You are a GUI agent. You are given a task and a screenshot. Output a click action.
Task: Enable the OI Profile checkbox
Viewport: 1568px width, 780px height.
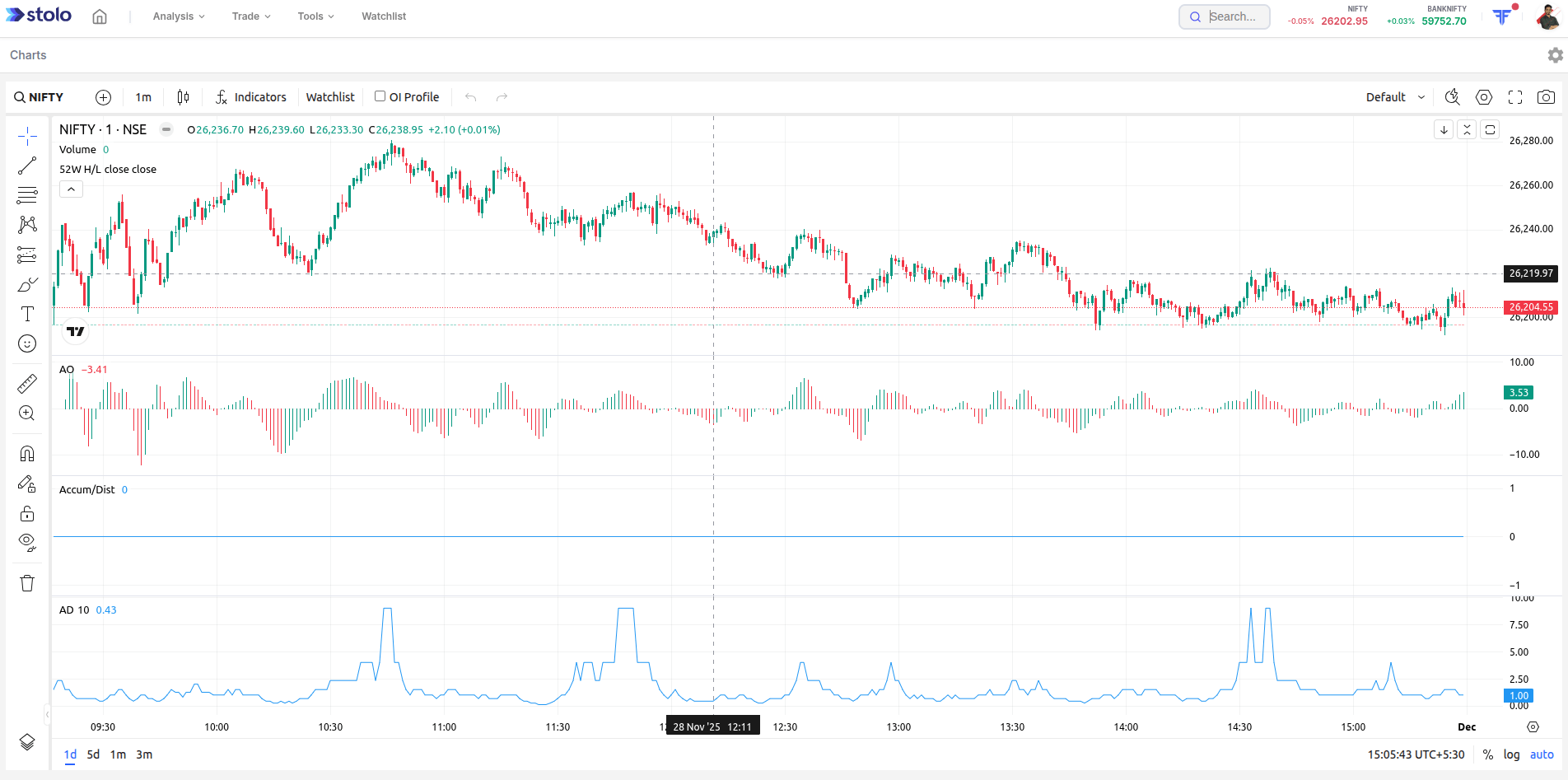380,96
